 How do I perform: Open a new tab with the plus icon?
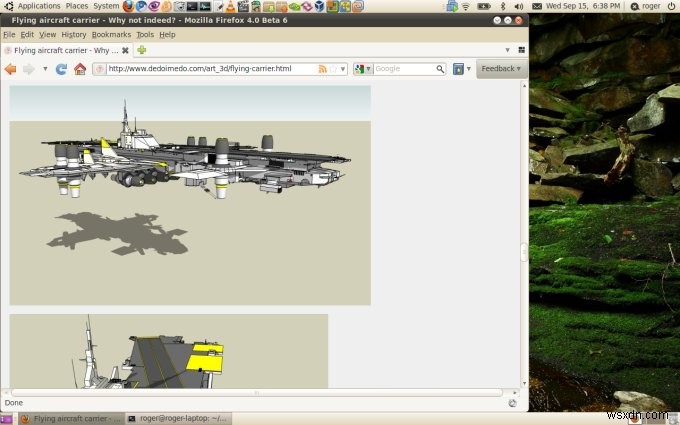tap(141, 50)
